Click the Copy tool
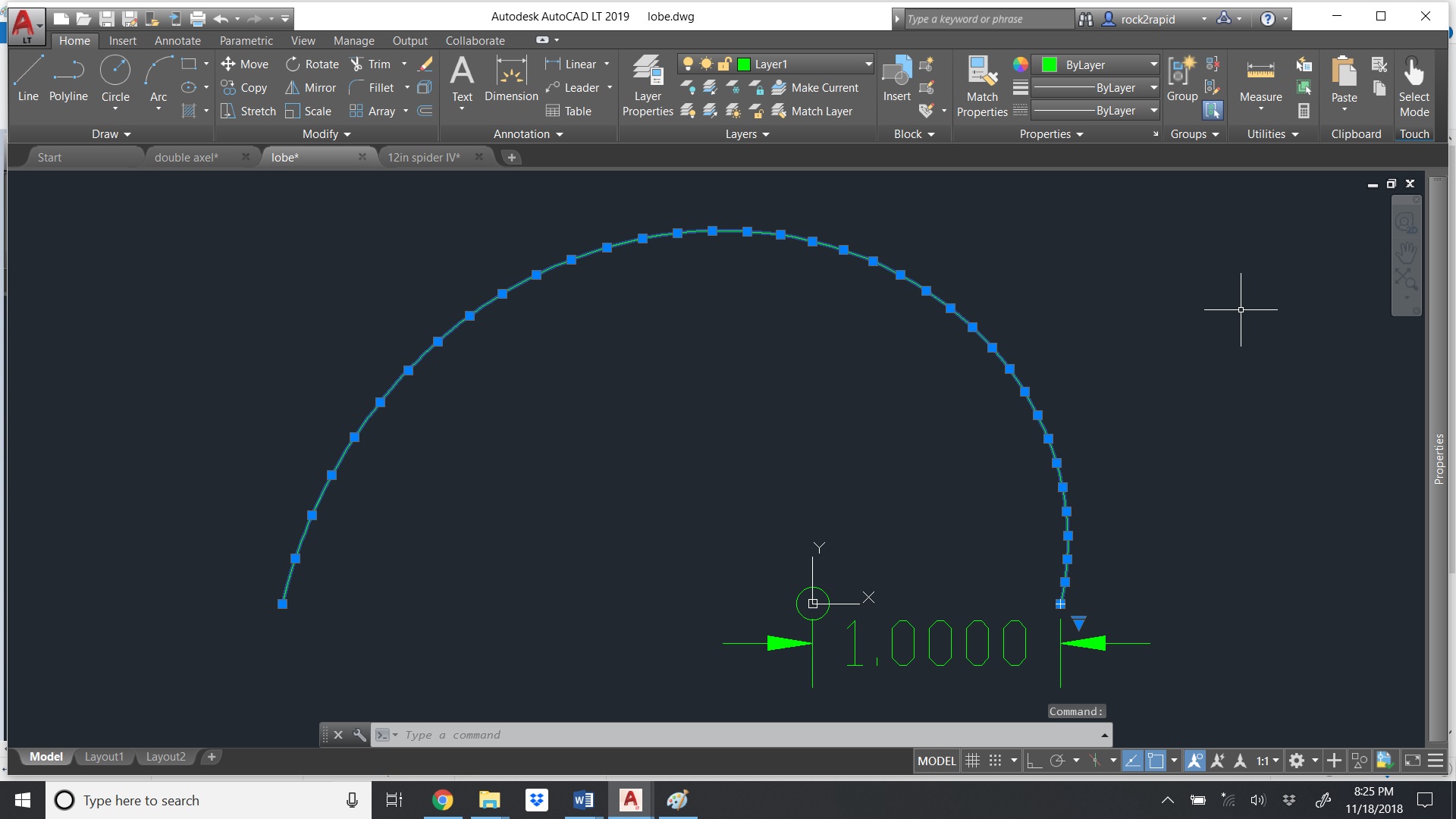Viewport: 1456px width, 819px height. 243,88
